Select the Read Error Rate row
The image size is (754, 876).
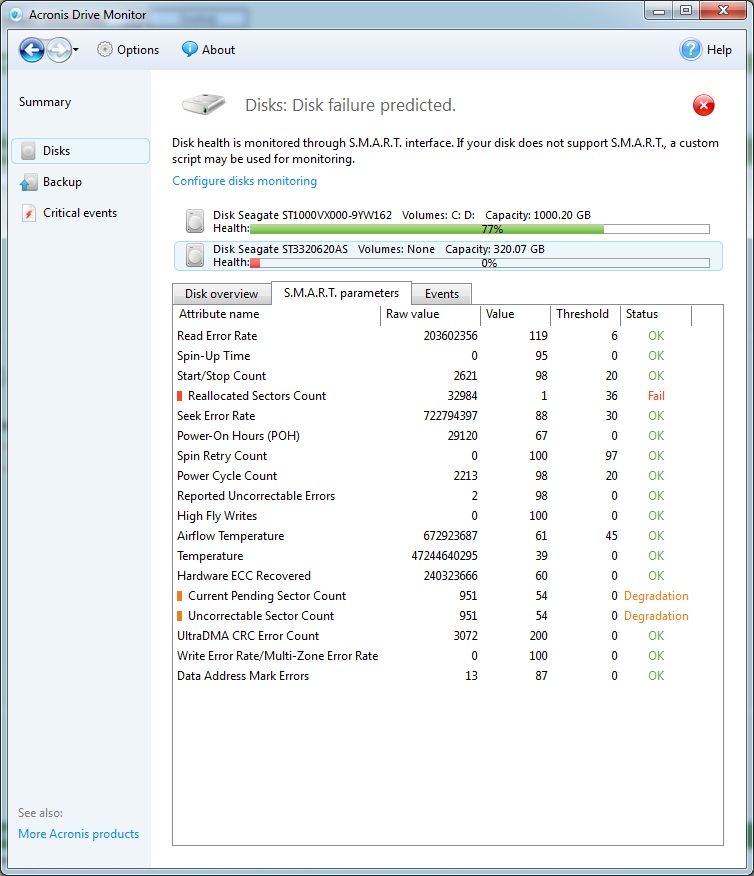coord(433,336)
